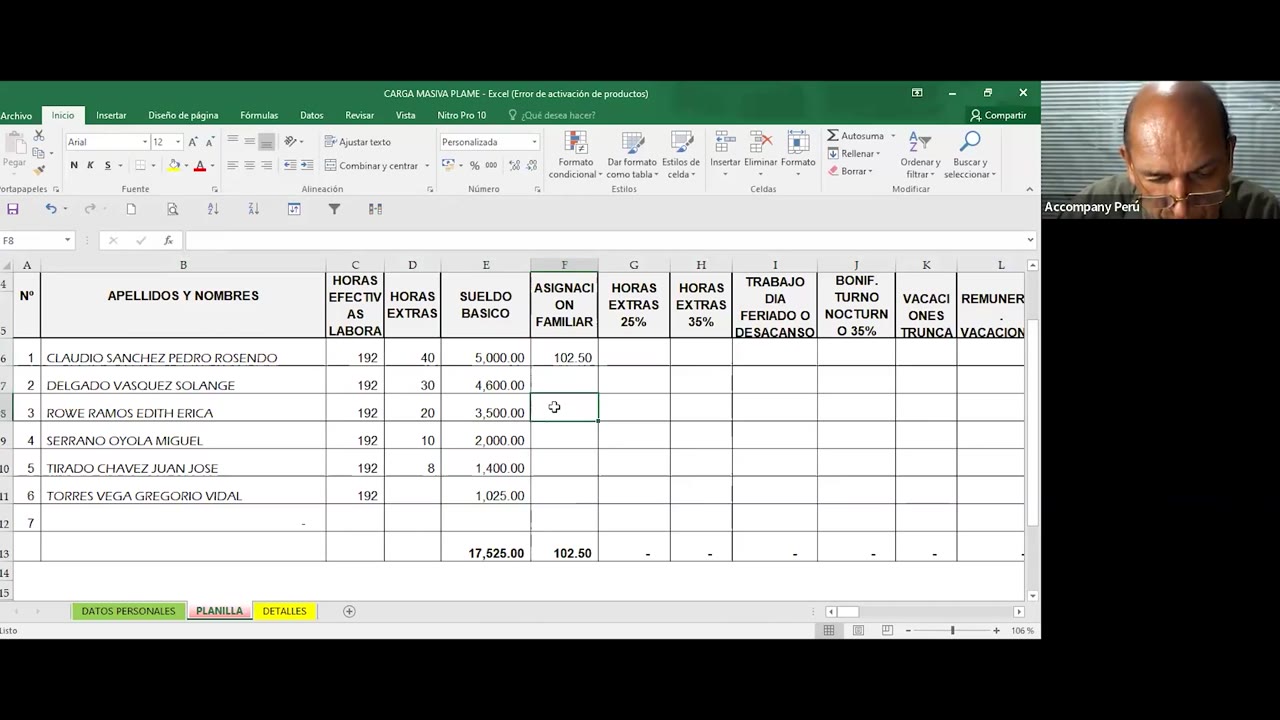The width and height of the screenshot is (1280, 720).
Task: Open the Arial font name dropdown
Action: (145, 142)
